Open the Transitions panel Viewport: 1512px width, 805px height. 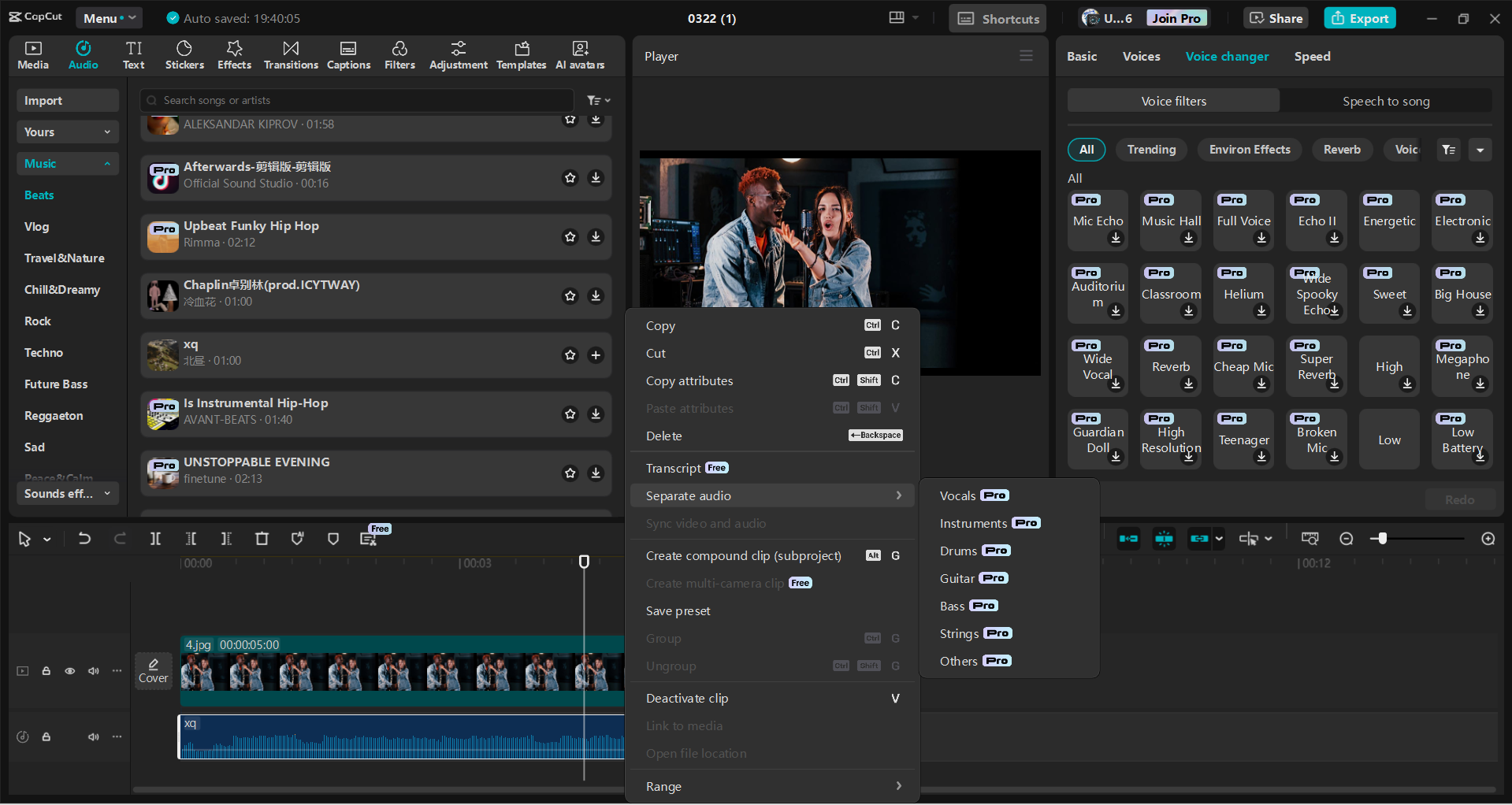[x=290, y=54]
